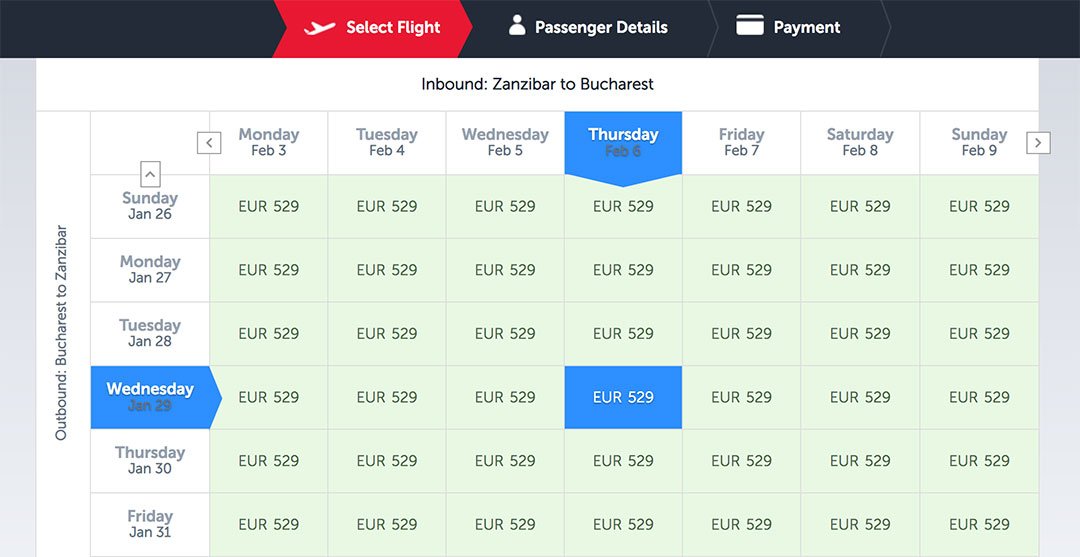Show later inbound dates with right arrow
This screenshot has width=1080, height=557.
click(1038, 143)
